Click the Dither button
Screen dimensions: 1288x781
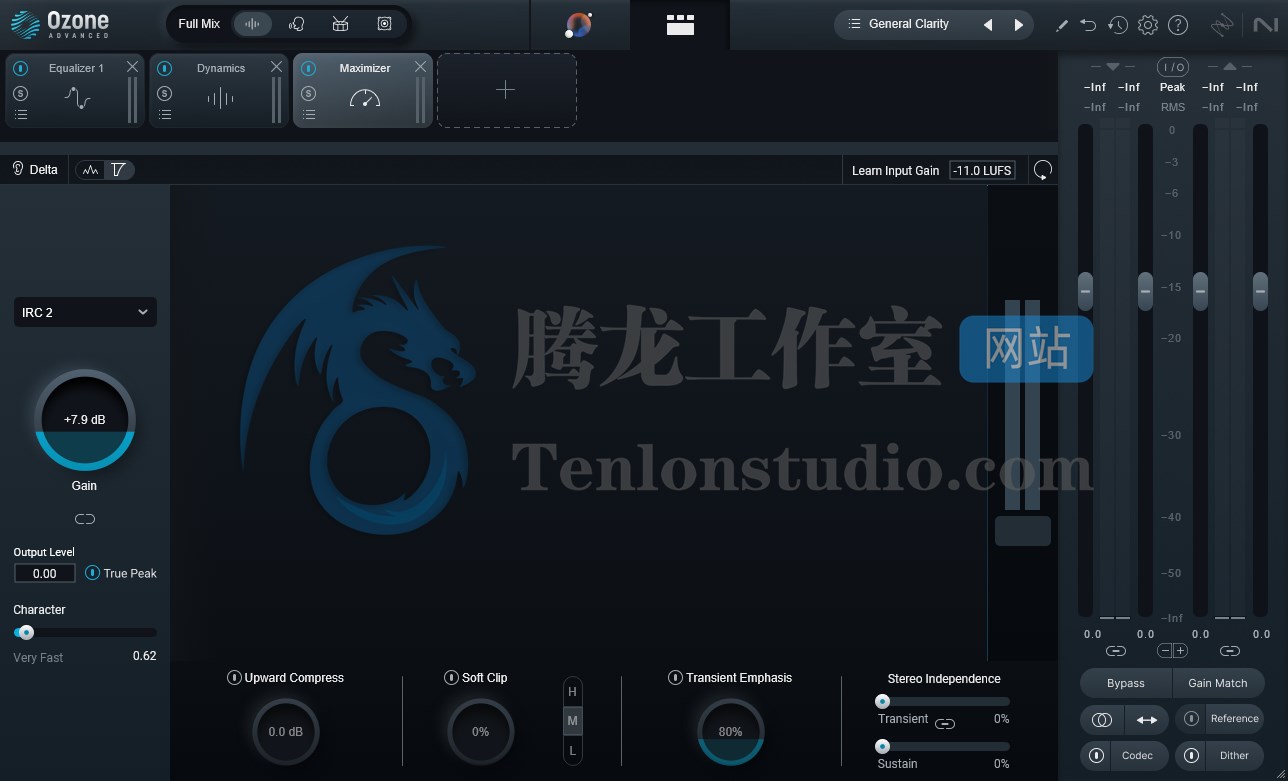(1234, 755)
